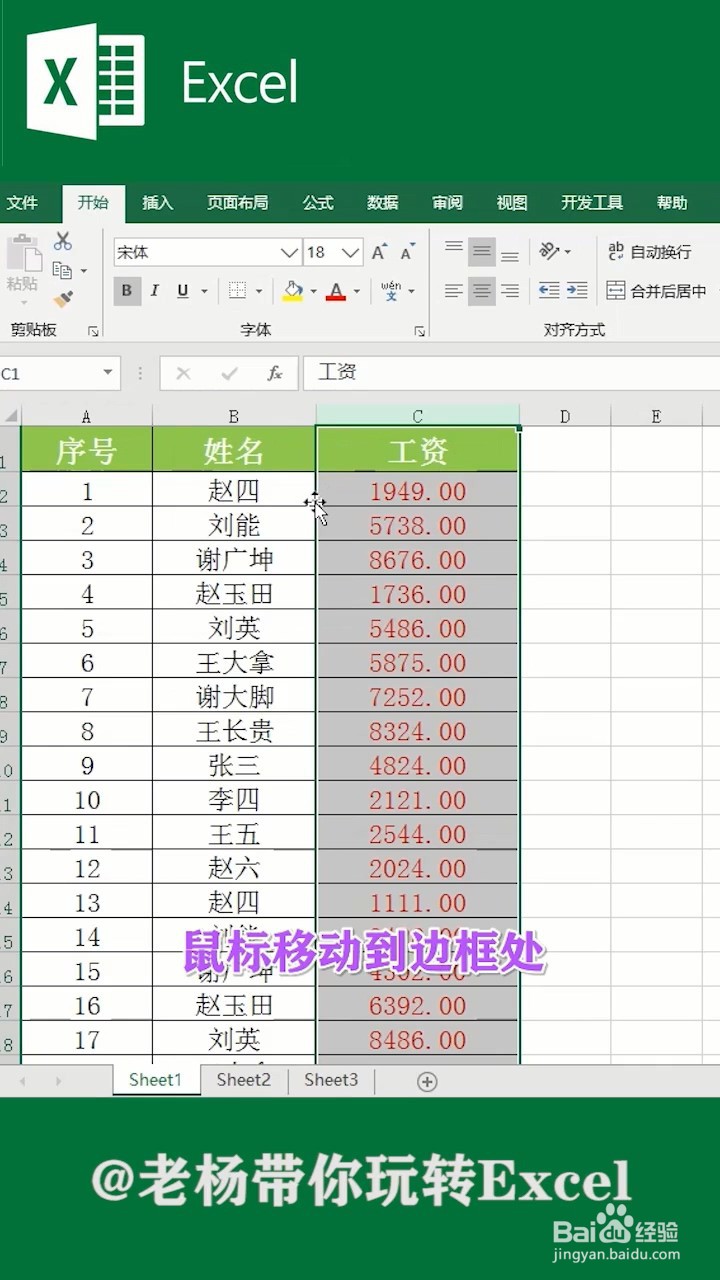The width and height of the screenshot is (720, 1280).
Task: Click the Cut scissors icon
Action: pos(63,241)
